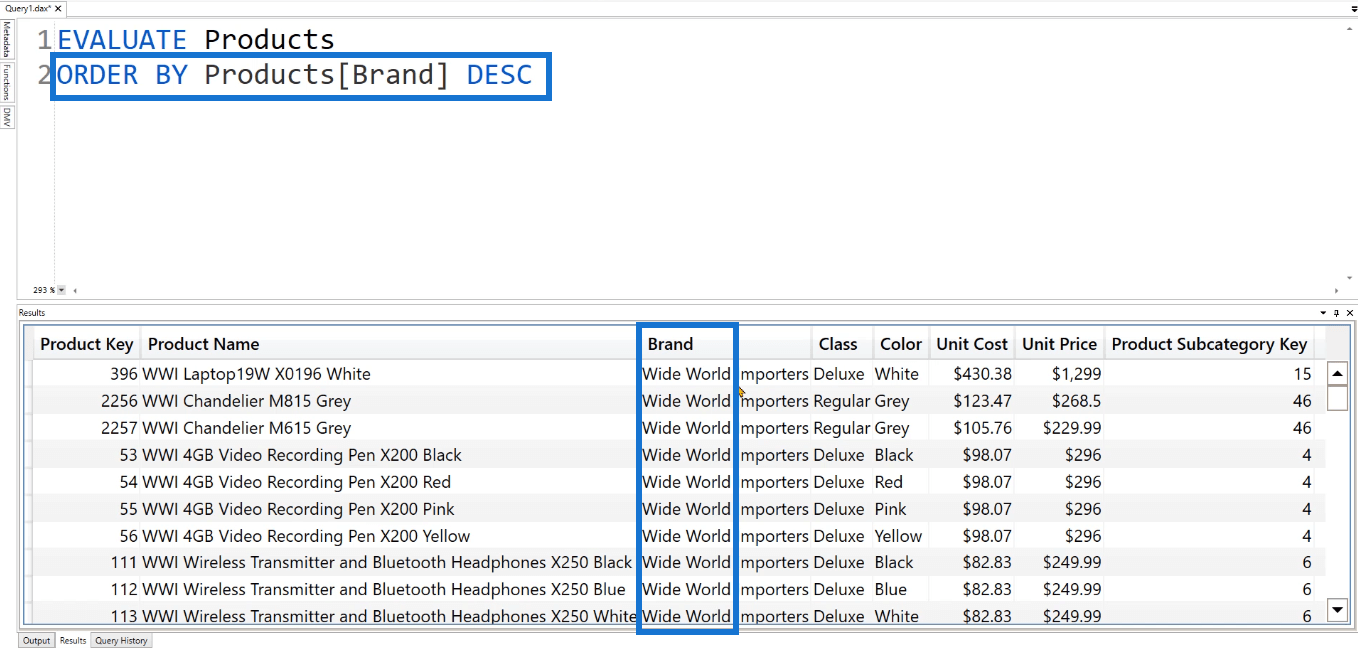This screenshot has width=1358, height=648.
Task: Open the Functions side panel
Action: coord(7,82)
